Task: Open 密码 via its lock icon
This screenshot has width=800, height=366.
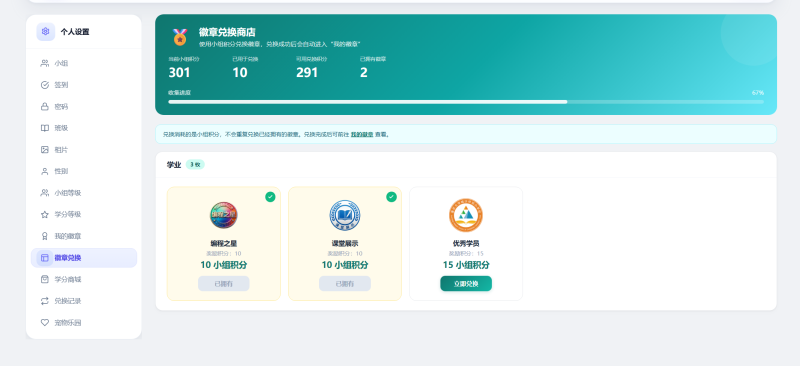Action: click(x=45, y=107)
